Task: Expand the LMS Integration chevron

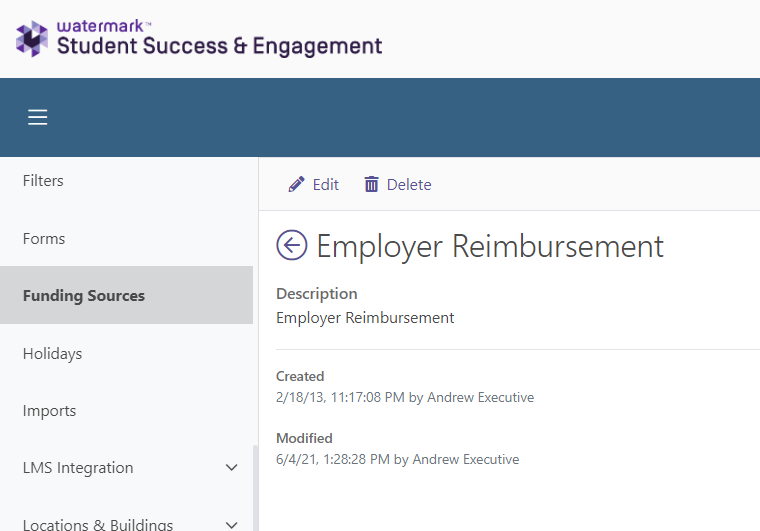Action: (x=232, y=468)
